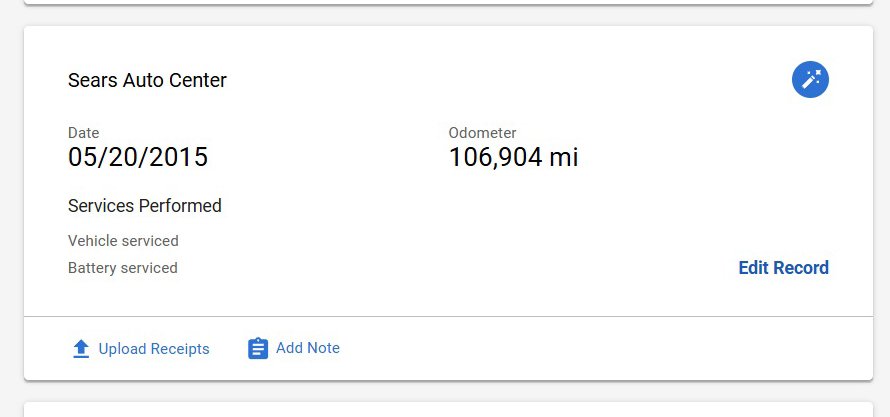Click the record card below Sears
Viewport: 890px width, 417px height.
coord(448,410)
